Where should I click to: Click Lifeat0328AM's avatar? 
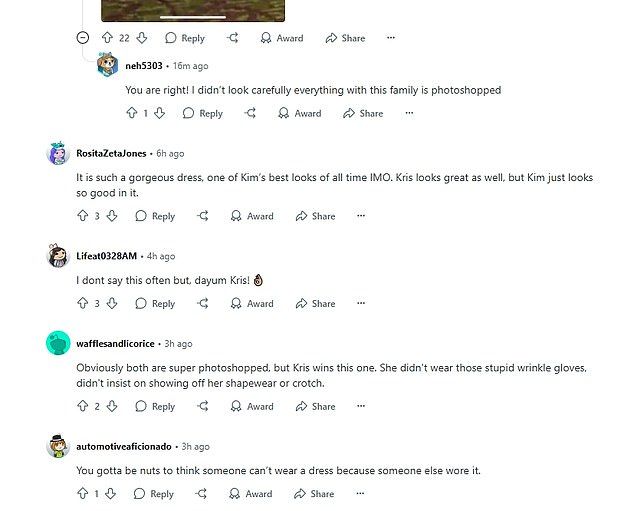(x=58, y=256)
